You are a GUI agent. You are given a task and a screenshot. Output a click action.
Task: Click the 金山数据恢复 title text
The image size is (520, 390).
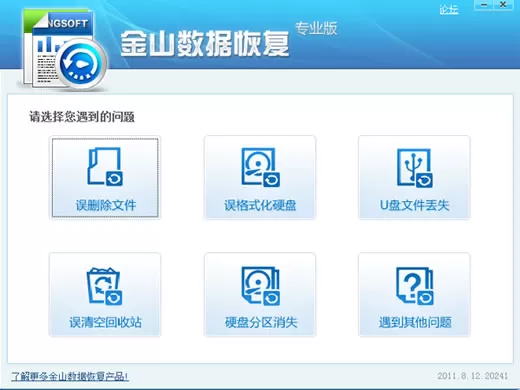pyautogui.click(x=204, y=43)
